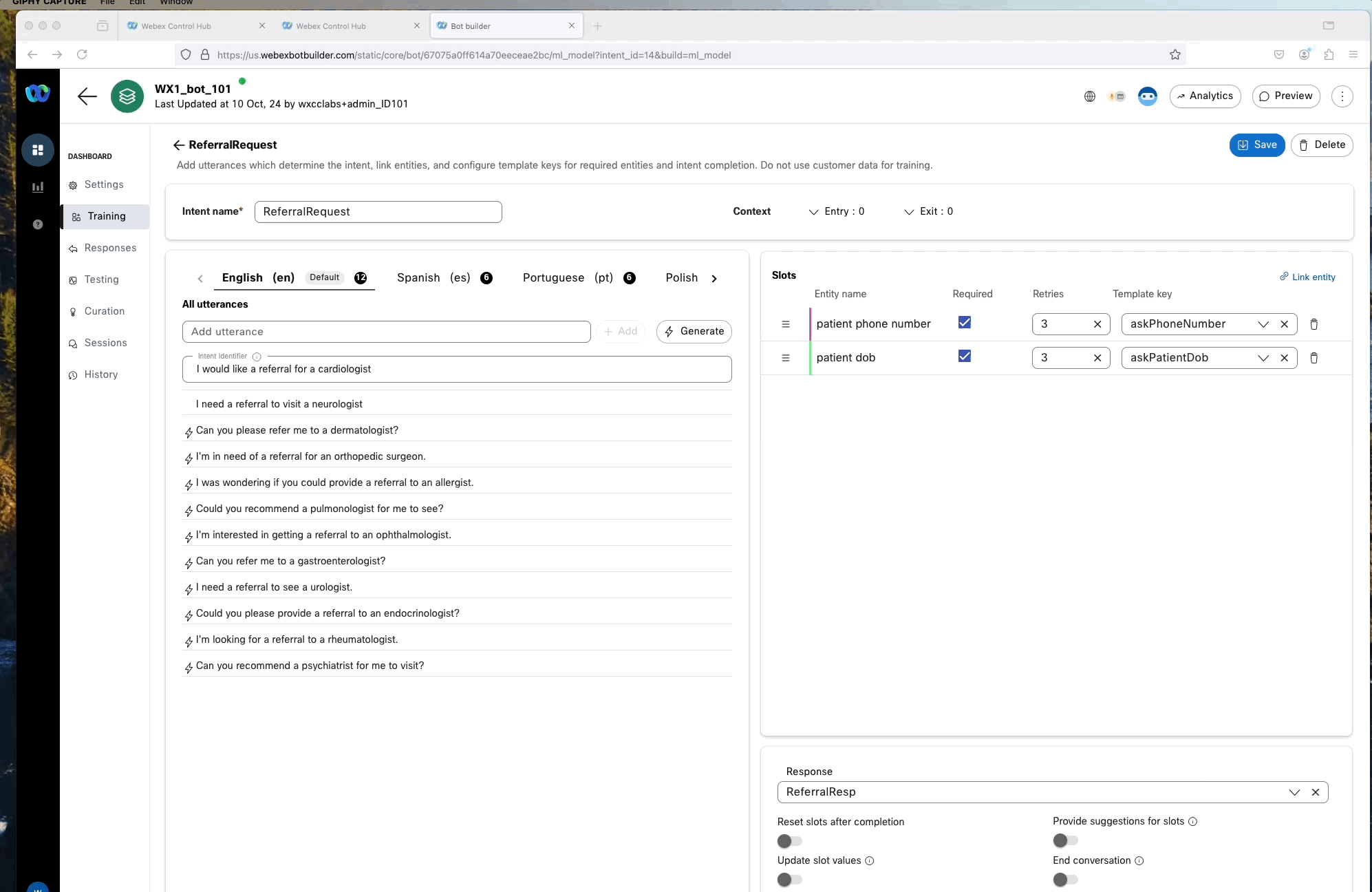The image size is (1372, 892).
Task: Uncheck Required for patient phone number
Action: click(965, 323)
